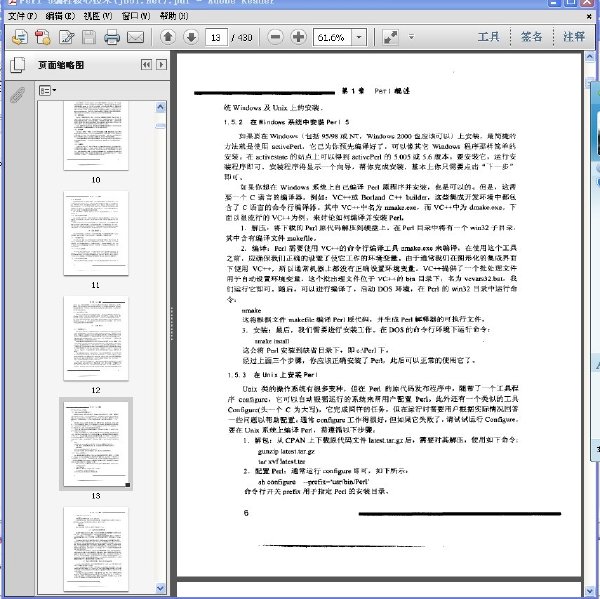The height and width of the screenshot is (599, 600).
Task: Open the 签名 sign pane
Action: pyautogui.click(x=532, y=37)
